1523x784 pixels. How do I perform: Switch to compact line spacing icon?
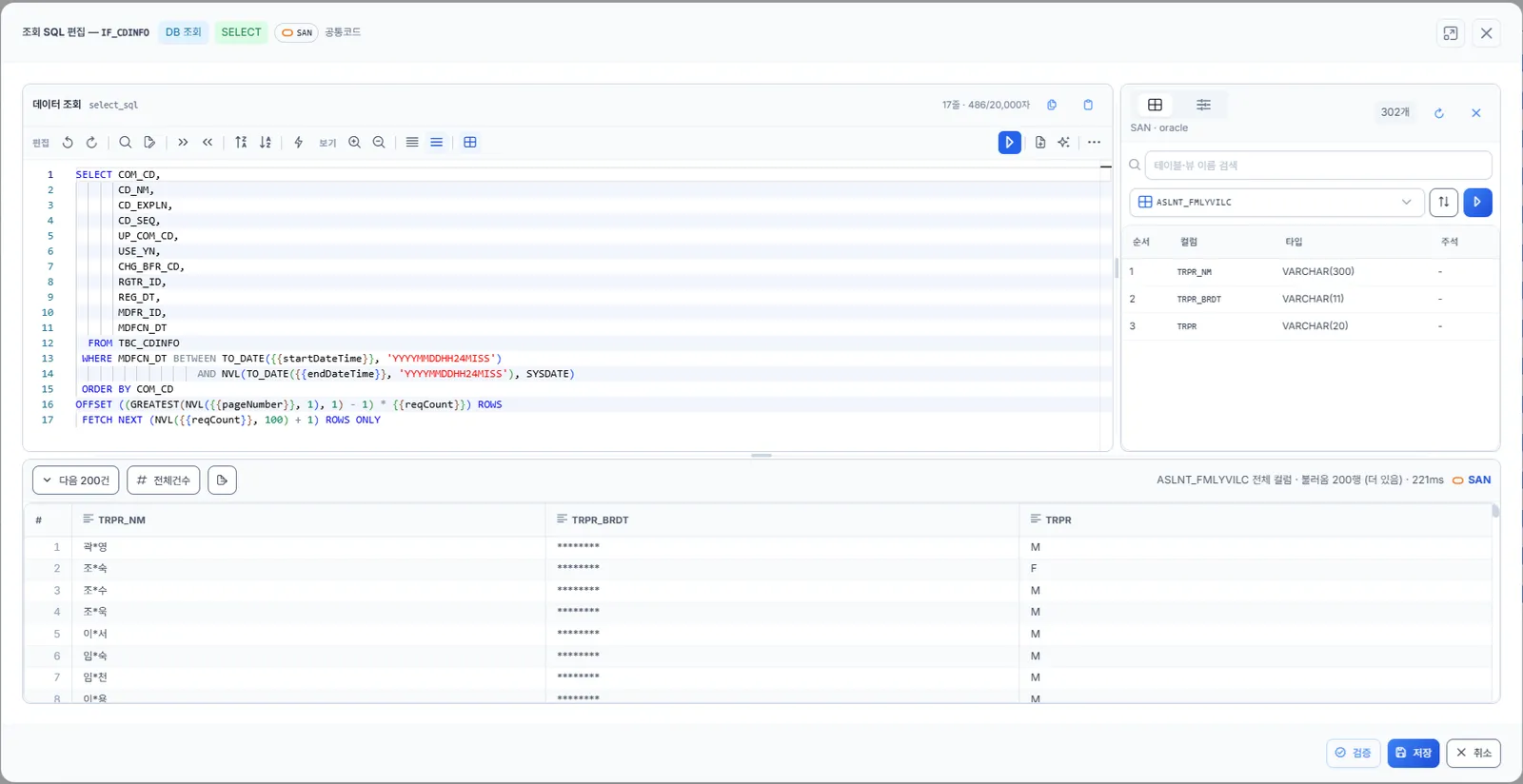pos(412,143)
